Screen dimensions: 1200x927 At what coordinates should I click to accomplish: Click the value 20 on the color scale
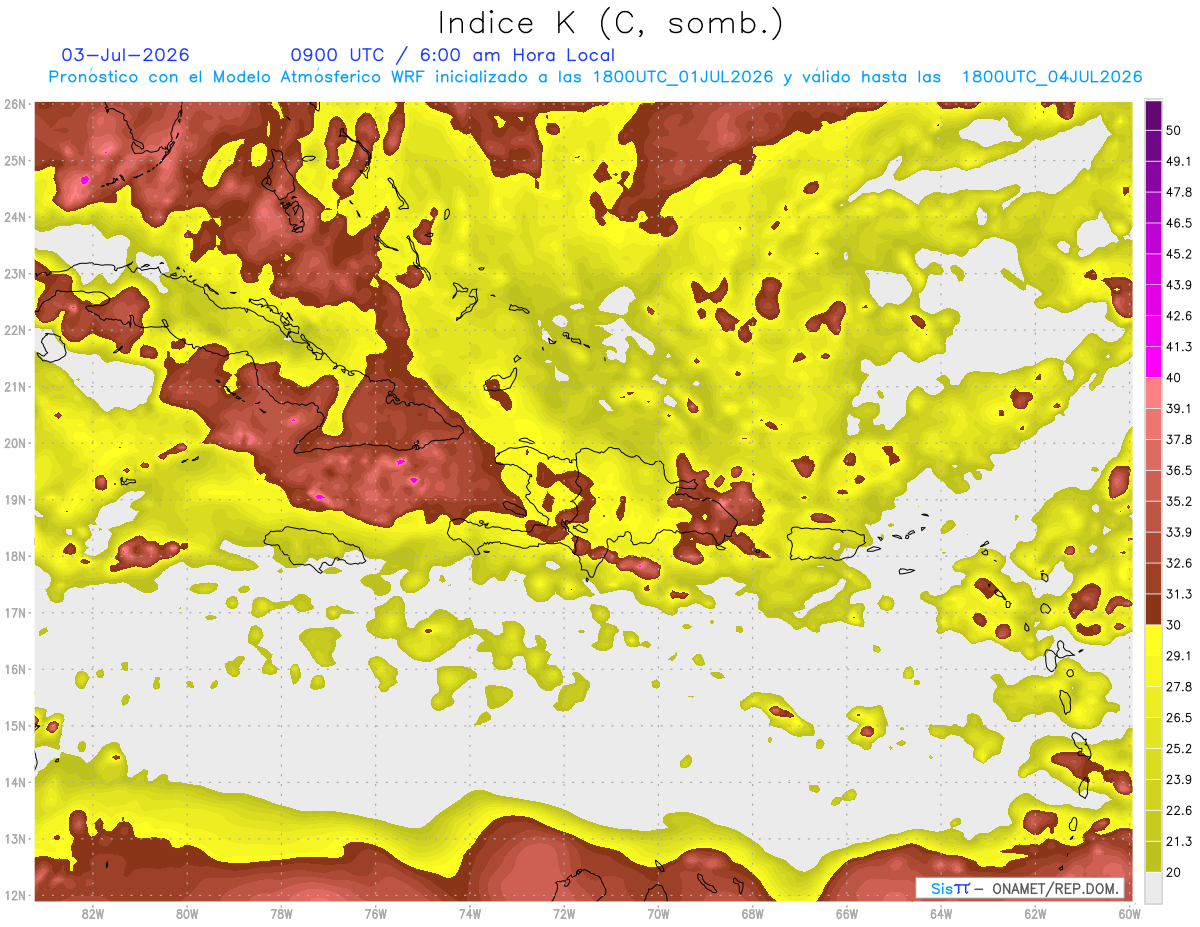pyautogui.click(x=1174, y=873)
